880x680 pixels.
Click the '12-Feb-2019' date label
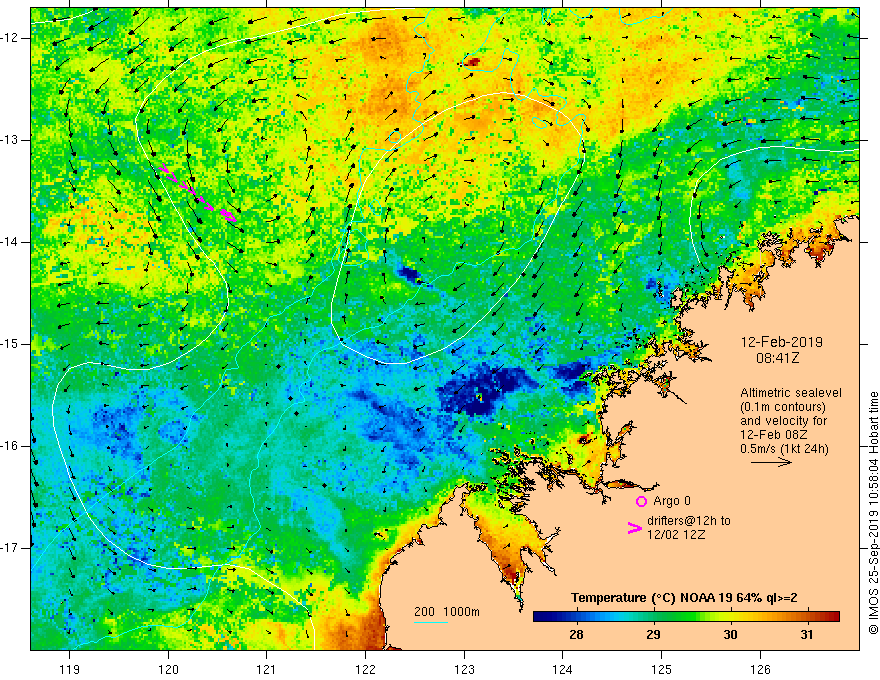tap(781, 342)
